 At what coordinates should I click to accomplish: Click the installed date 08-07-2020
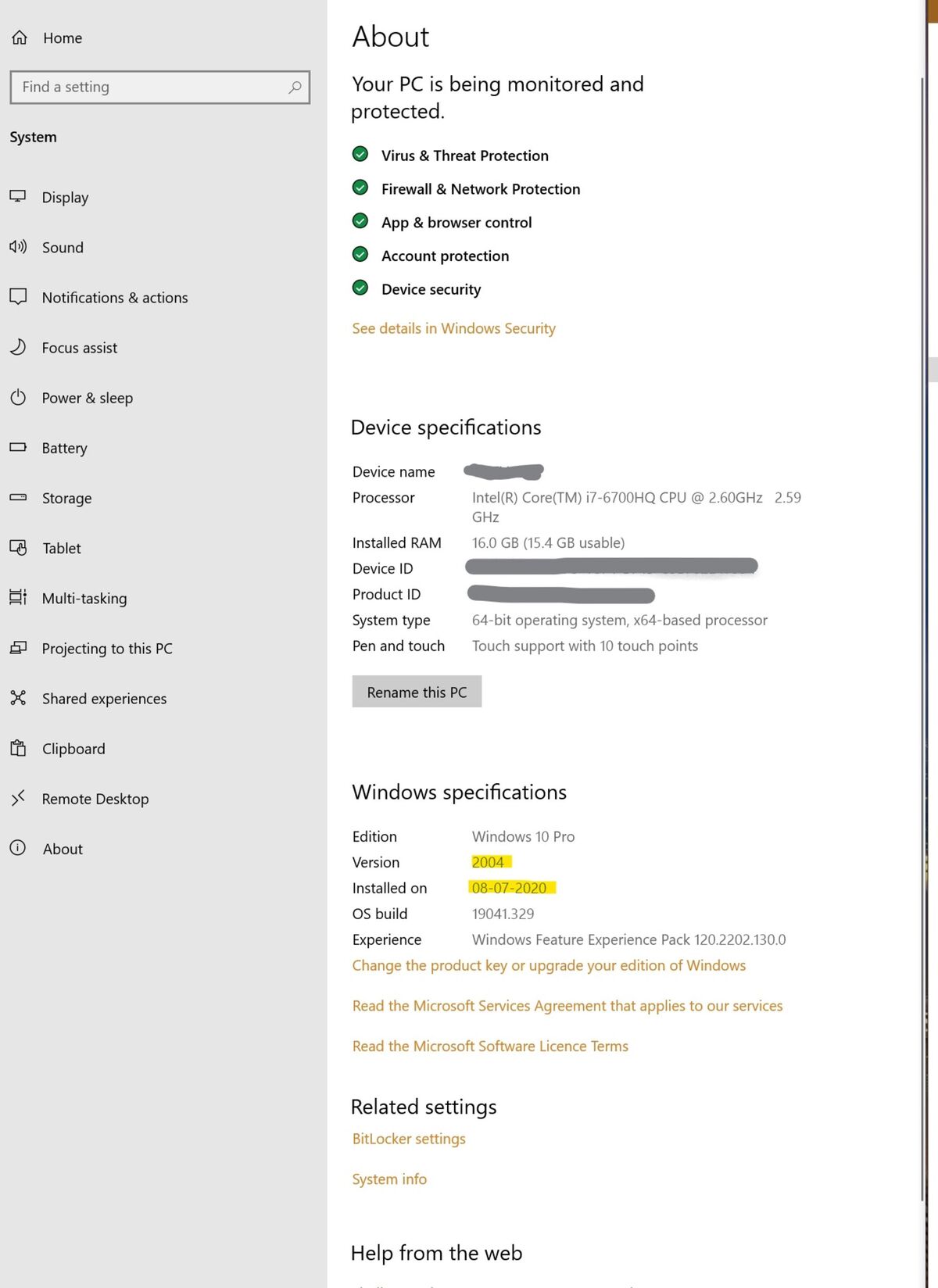(x=509, y=888)
